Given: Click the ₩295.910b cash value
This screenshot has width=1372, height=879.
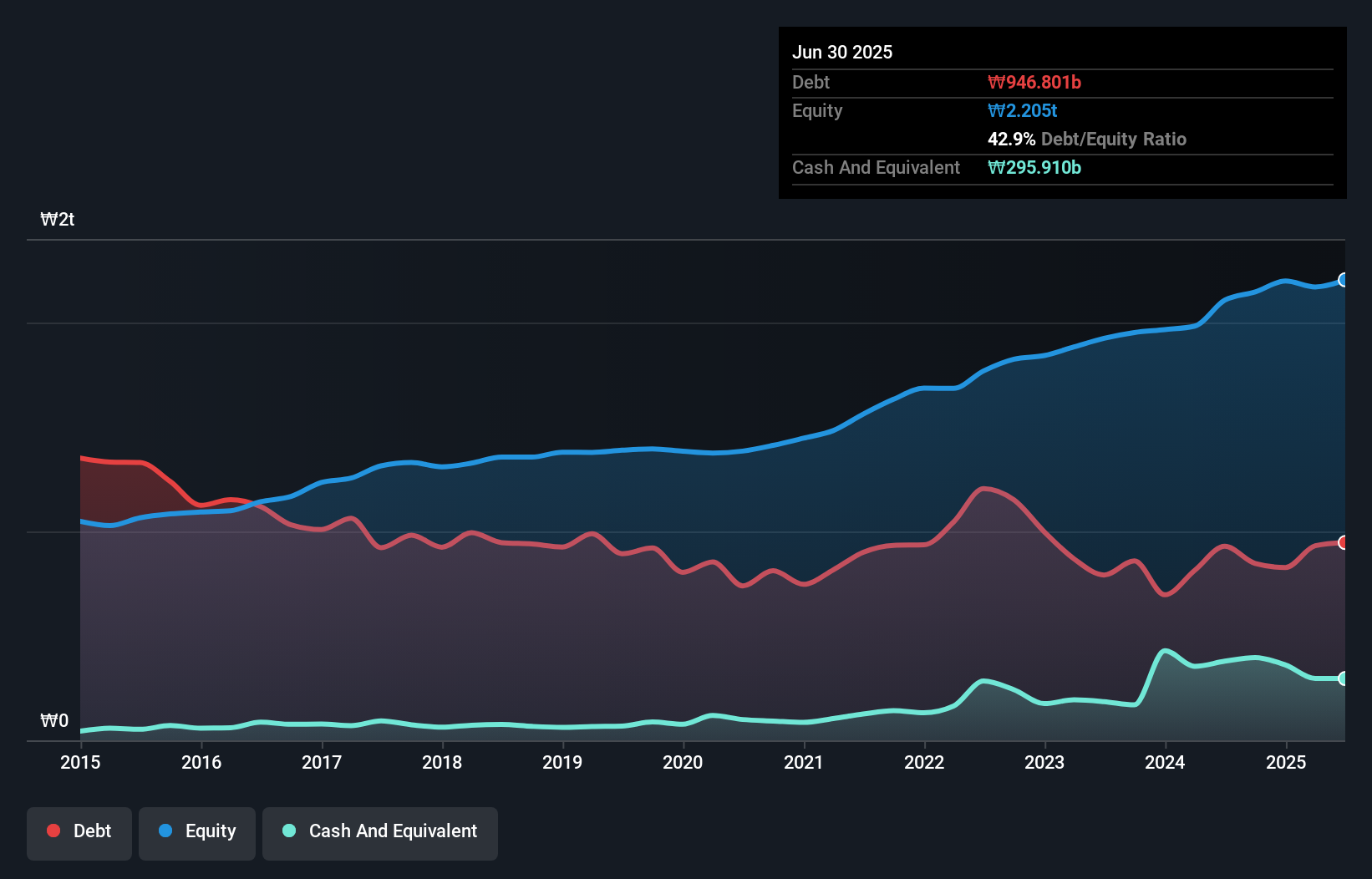Looking at the screenshot, I should pyautogui.click(x=1034, y=168).
